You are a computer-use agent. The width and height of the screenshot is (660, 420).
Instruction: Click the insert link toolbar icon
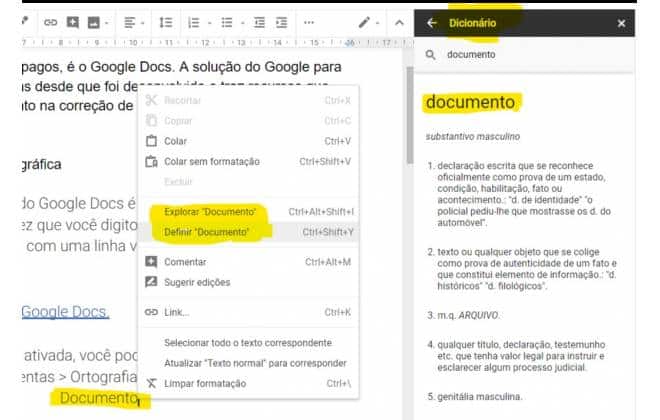51,22
